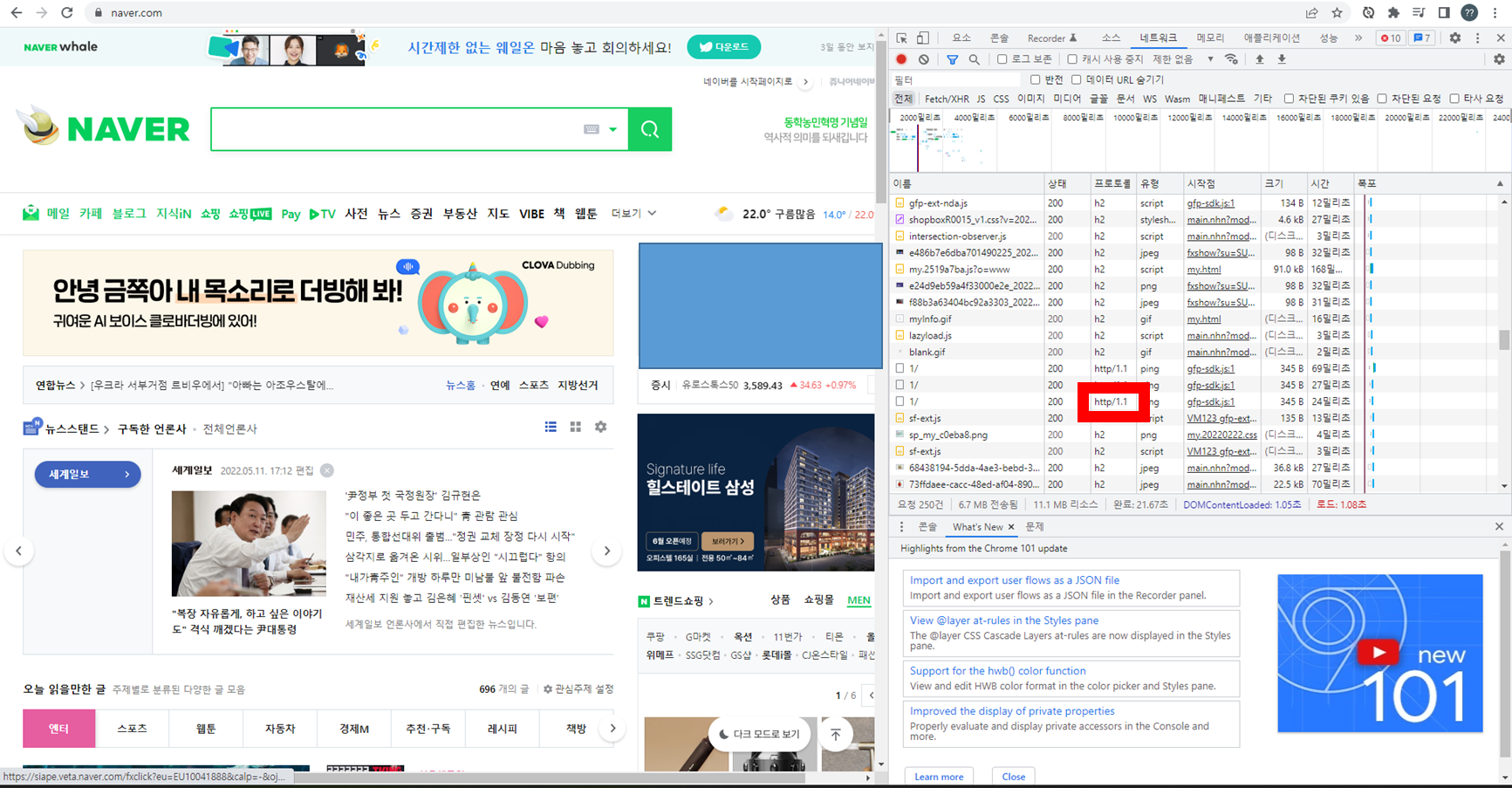Viewport: 1512px width, 788px height.
Task: Open the drawer's three-dot menu beside 콘솔 tab
Action: click(901, 527)
